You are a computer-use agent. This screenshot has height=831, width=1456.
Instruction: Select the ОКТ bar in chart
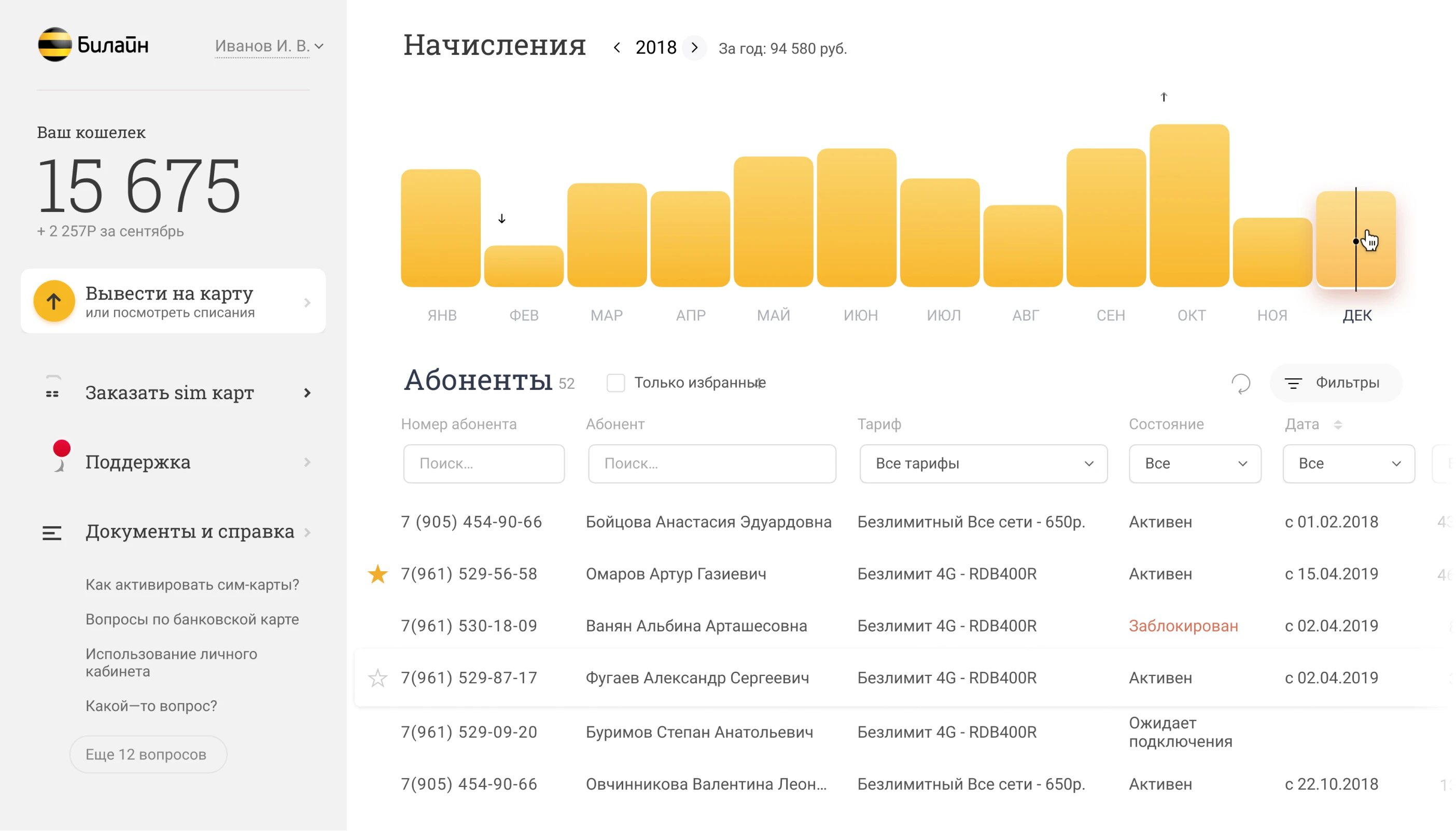pyautogui.click(x=1189, y=205)
